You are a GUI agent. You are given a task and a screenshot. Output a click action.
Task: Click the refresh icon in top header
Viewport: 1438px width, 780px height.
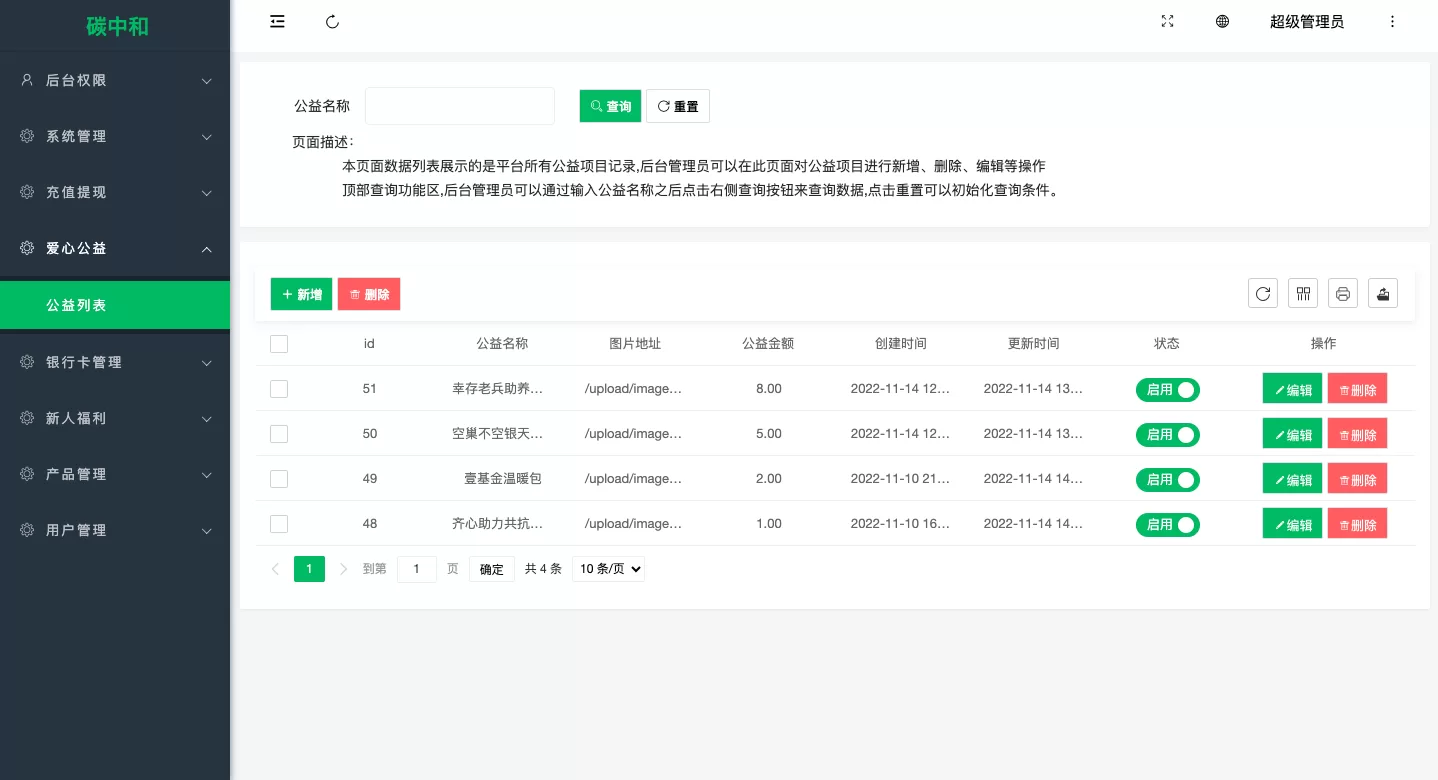(333, 22)
